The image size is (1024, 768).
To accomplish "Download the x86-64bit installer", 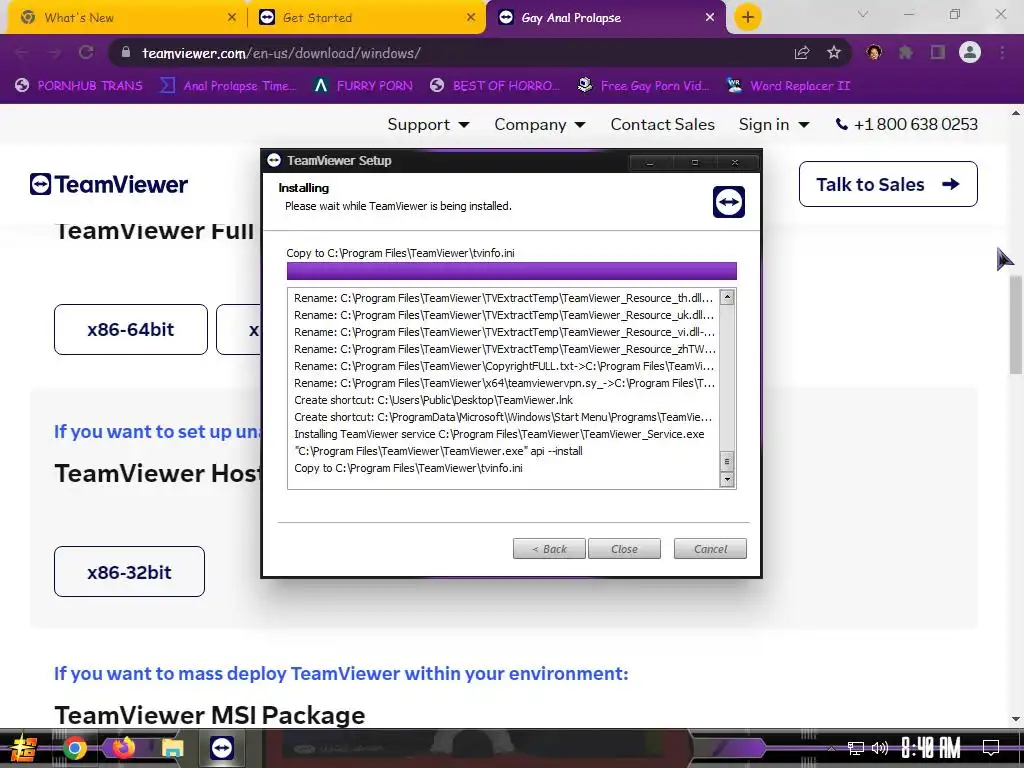I will (131, 329).
